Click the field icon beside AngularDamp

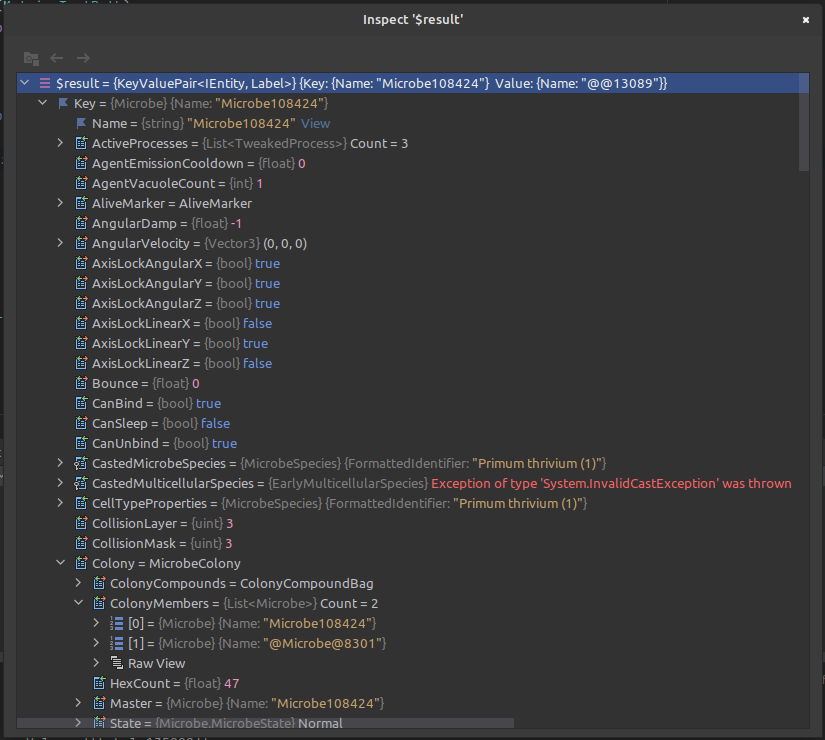tap(81, 223)
